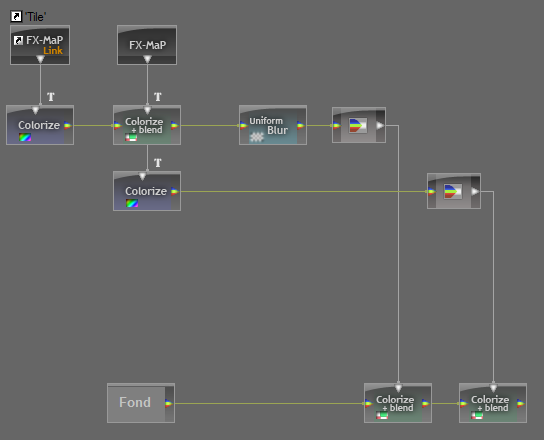544x440 pixels.
Task: Click the Uniform Blur input connector
Action: click(244, 125)
